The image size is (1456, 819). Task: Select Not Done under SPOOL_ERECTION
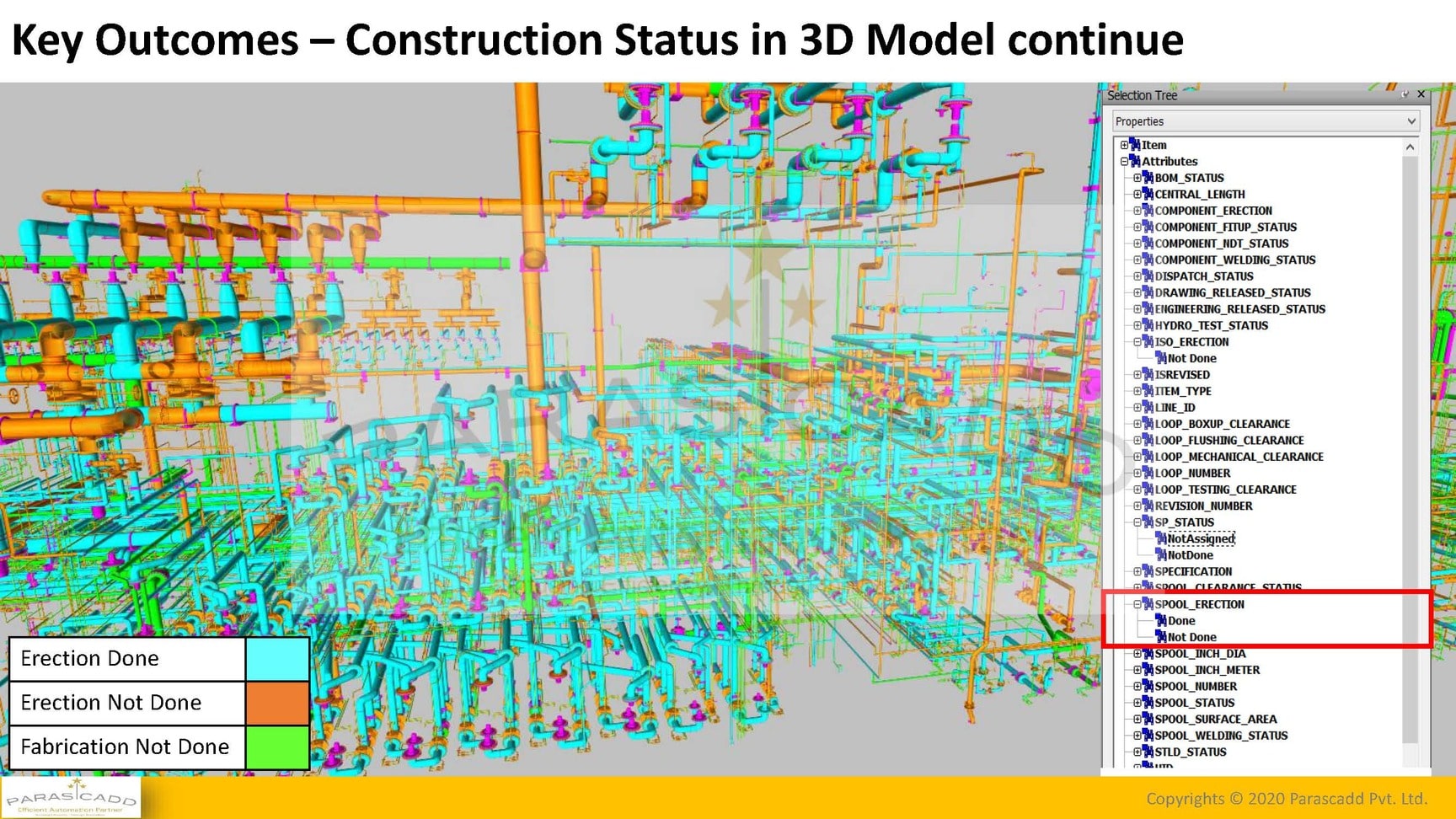click(1191, 637)
